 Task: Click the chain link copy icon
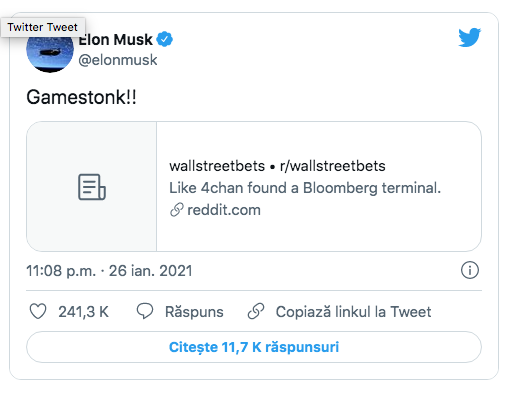256,311
